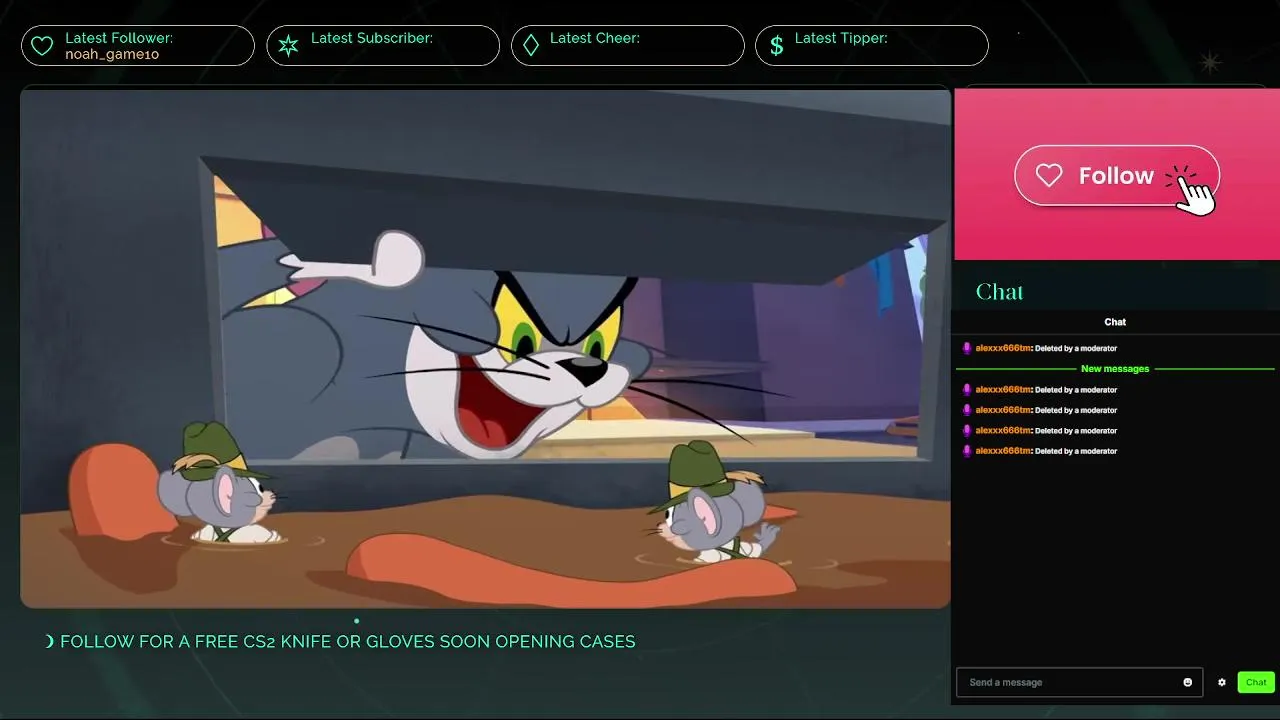Hit the Follow button label

point(1116,176)
